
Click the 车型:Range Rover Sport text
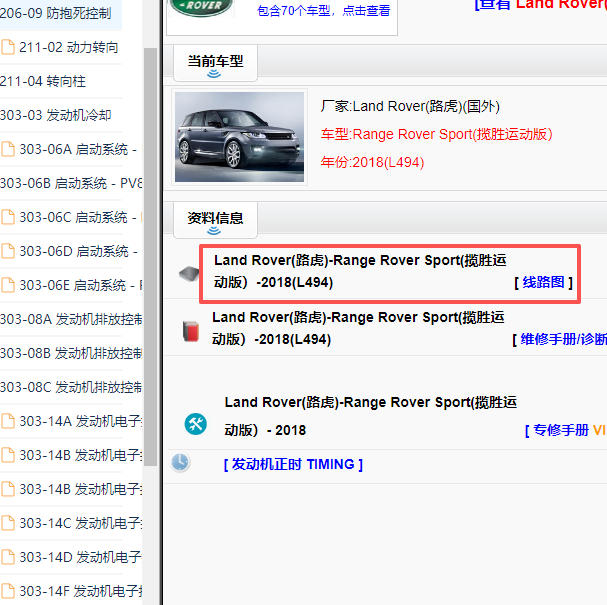point(436,134)
